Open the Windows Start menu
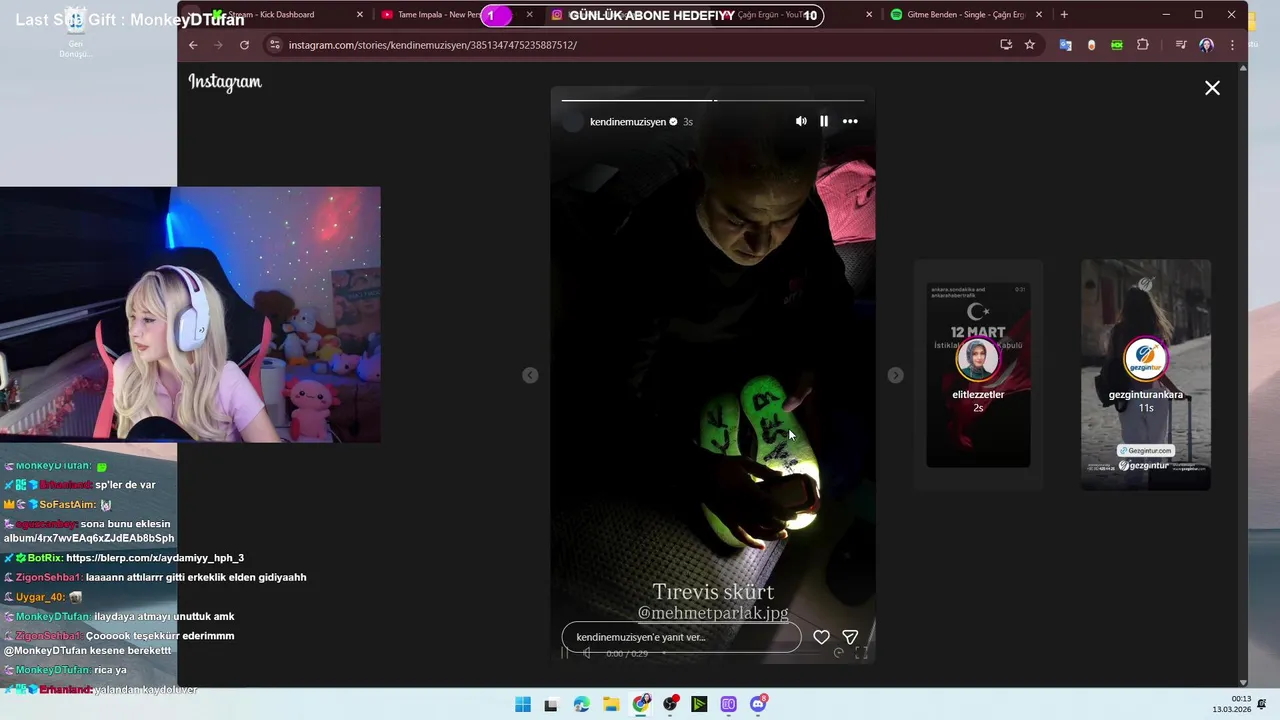 pos(523,705)
